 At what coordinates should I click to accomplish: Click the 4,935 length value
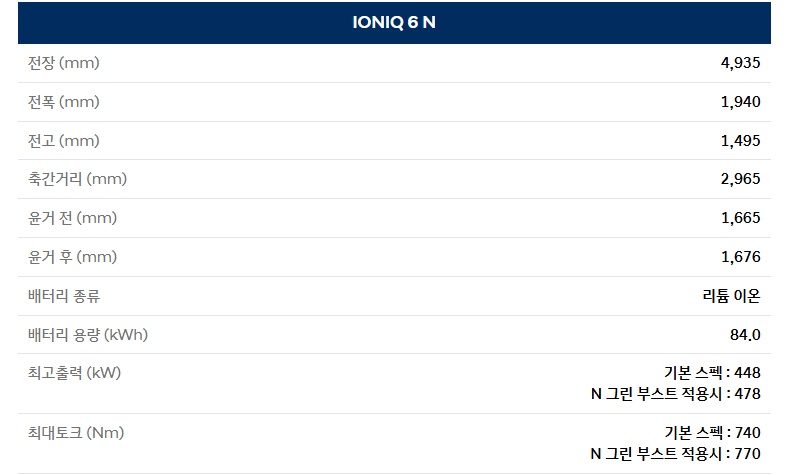[740, 63]
